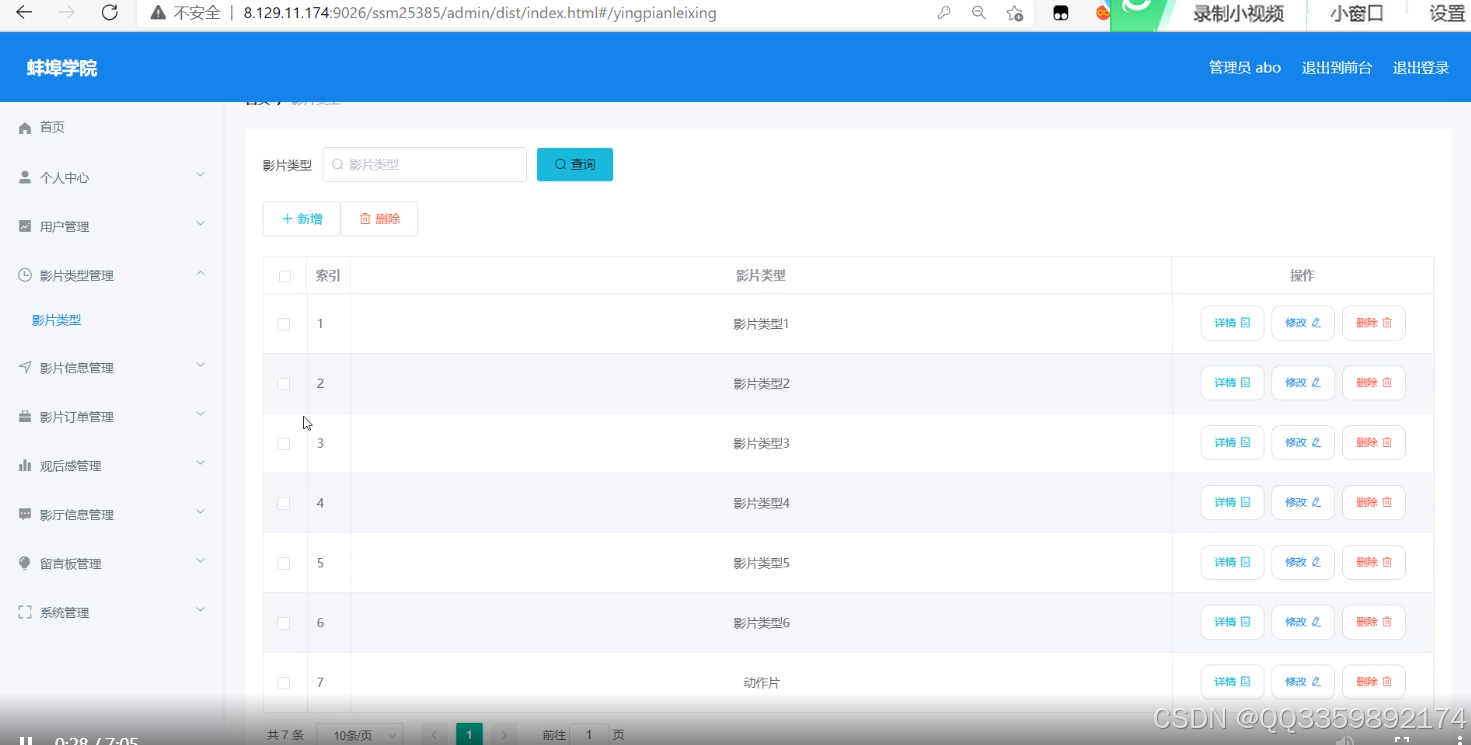Click the frame icon beside 系统管理
The width and height of the screenshot is (1471, 745).
(25, 612)
